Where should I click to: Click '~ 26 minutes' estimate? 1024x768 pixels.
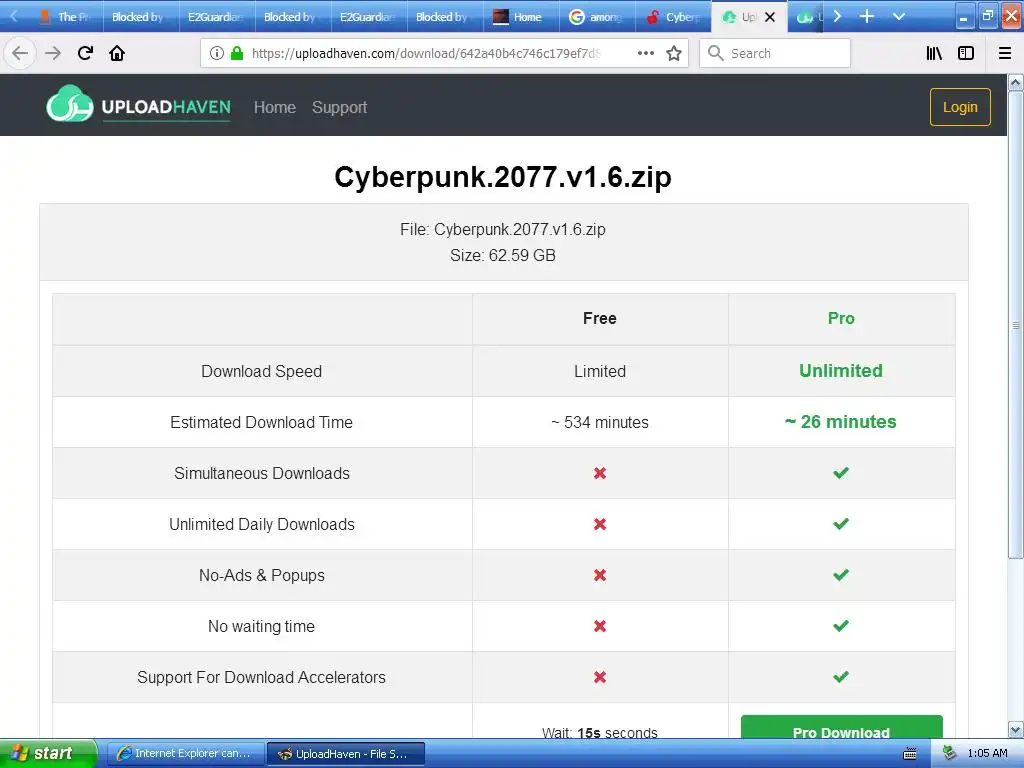click(x=841, y=422)
